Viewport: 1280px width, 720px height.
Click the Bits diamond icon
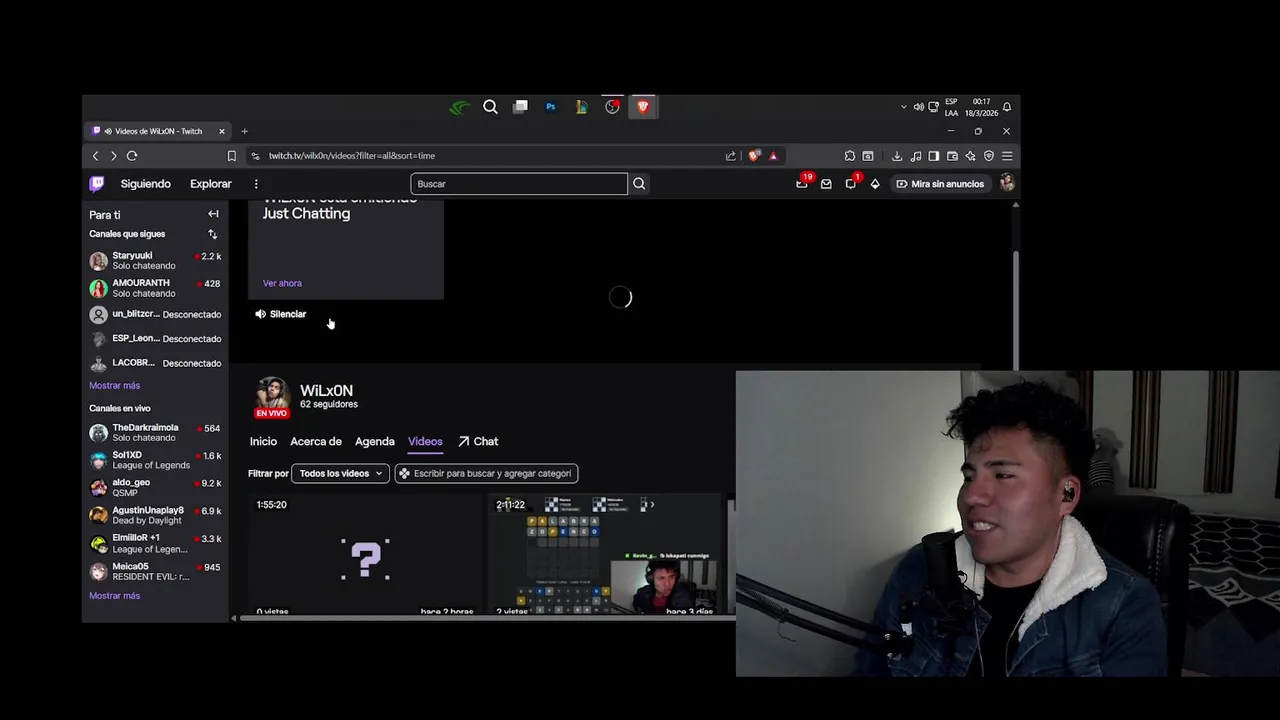pos(875,184)
